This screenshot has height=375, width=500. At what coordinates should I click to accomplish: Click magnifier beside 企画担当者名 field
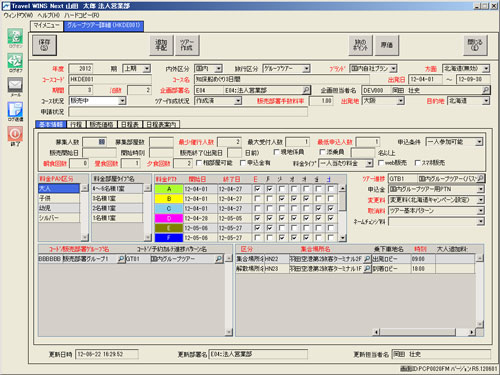pos(486,90)
